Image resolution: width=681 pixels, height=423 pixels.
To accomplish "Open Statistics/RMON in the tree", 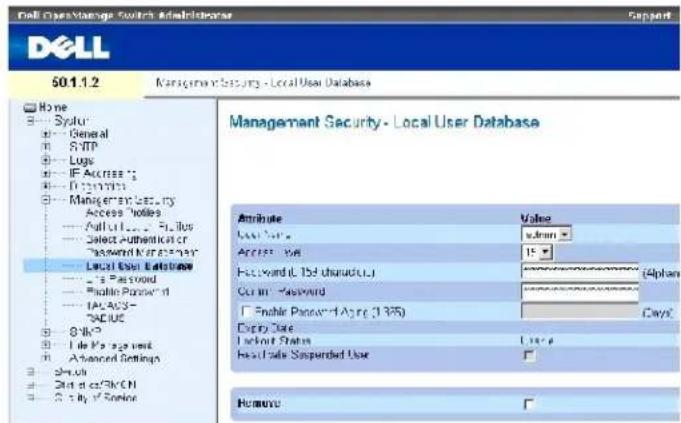I will click(x=95, y=385).
